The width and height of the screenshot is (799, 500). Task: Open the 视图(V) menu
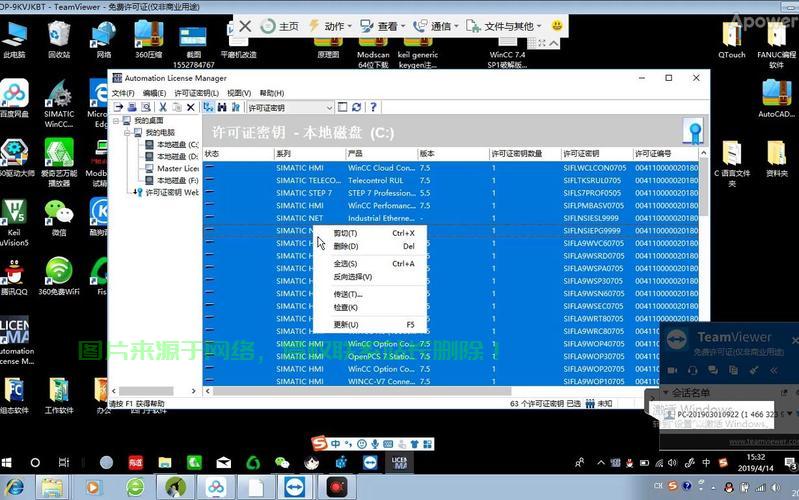(x=239, y=93)
